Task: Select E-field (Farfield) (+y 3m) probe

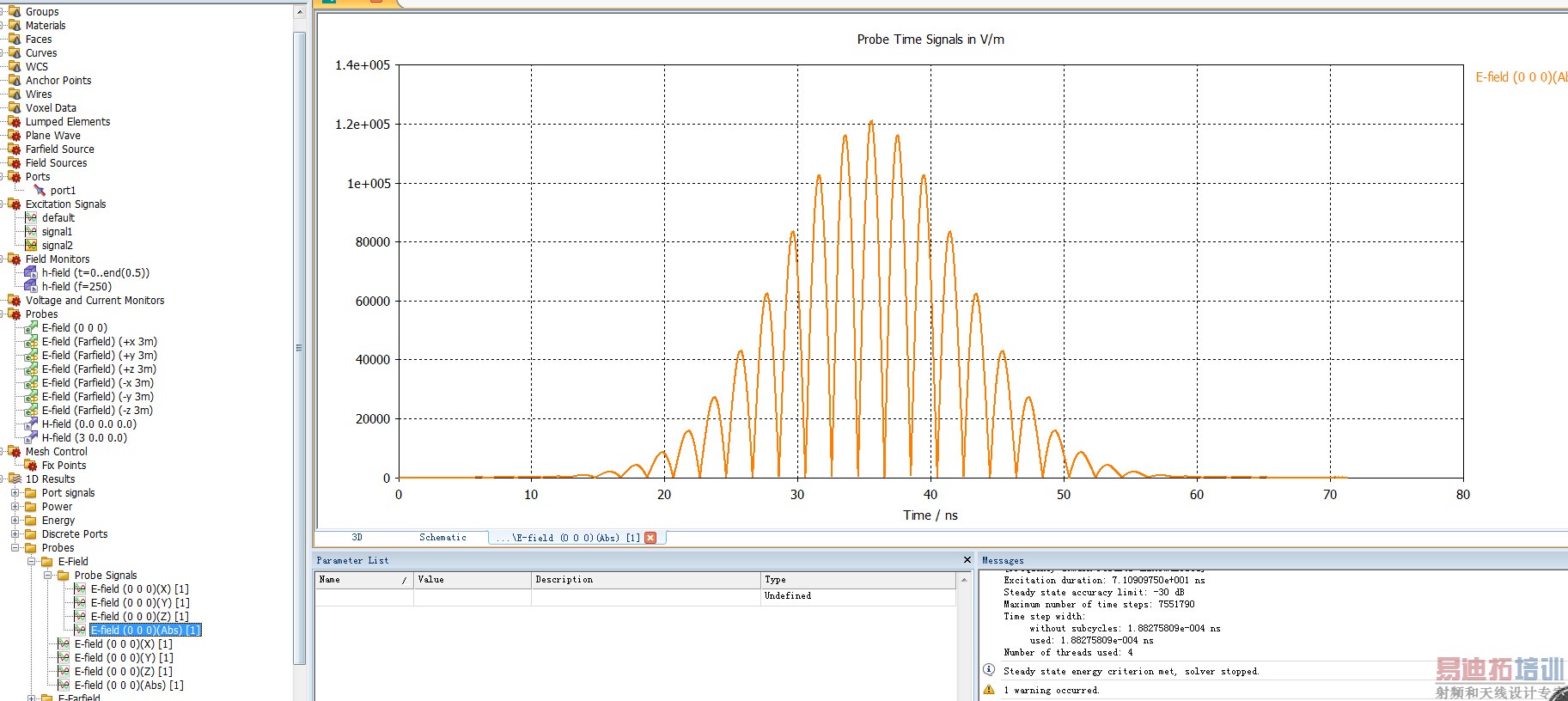Action: (x=100, y=355)
